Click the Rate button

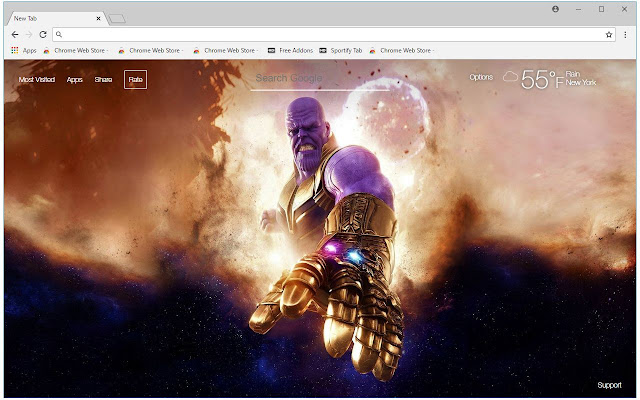(136, 80)
